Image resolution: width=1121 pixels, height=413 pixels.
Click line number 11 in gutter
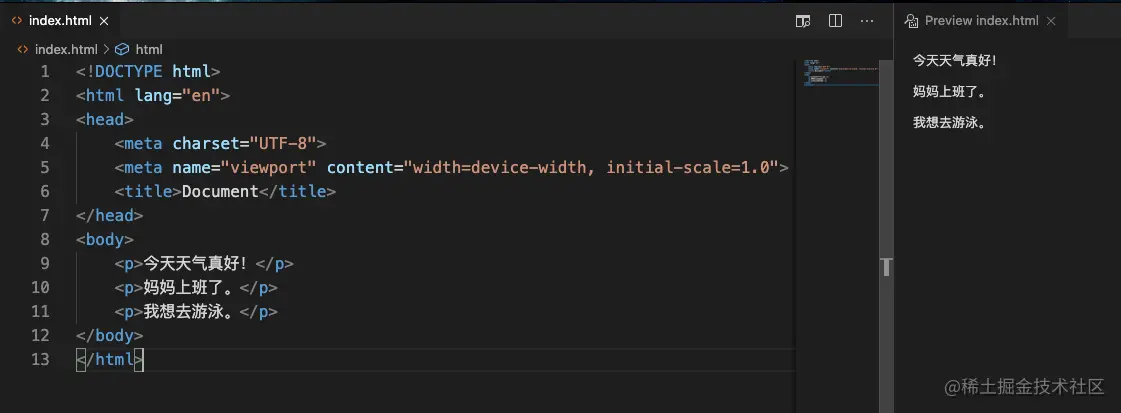41,312
